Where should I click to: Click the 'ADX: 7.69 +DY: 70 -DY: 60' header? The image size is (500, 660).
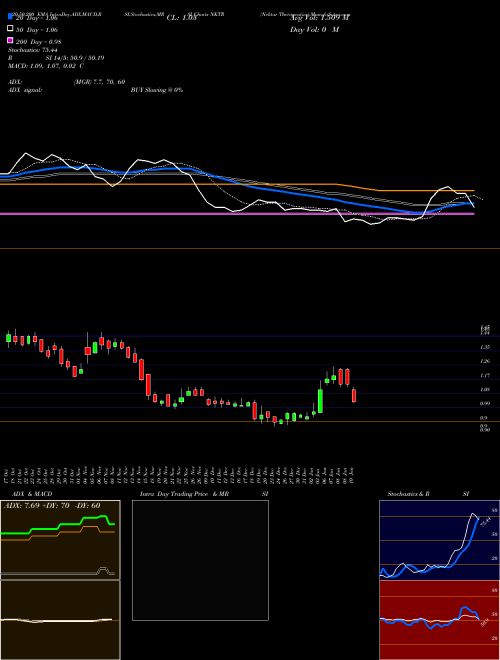(52, 505)
